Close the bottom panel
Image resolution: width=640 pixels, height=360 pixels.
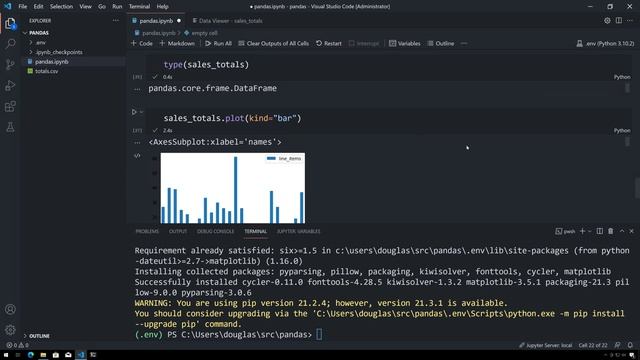point(631,231)
